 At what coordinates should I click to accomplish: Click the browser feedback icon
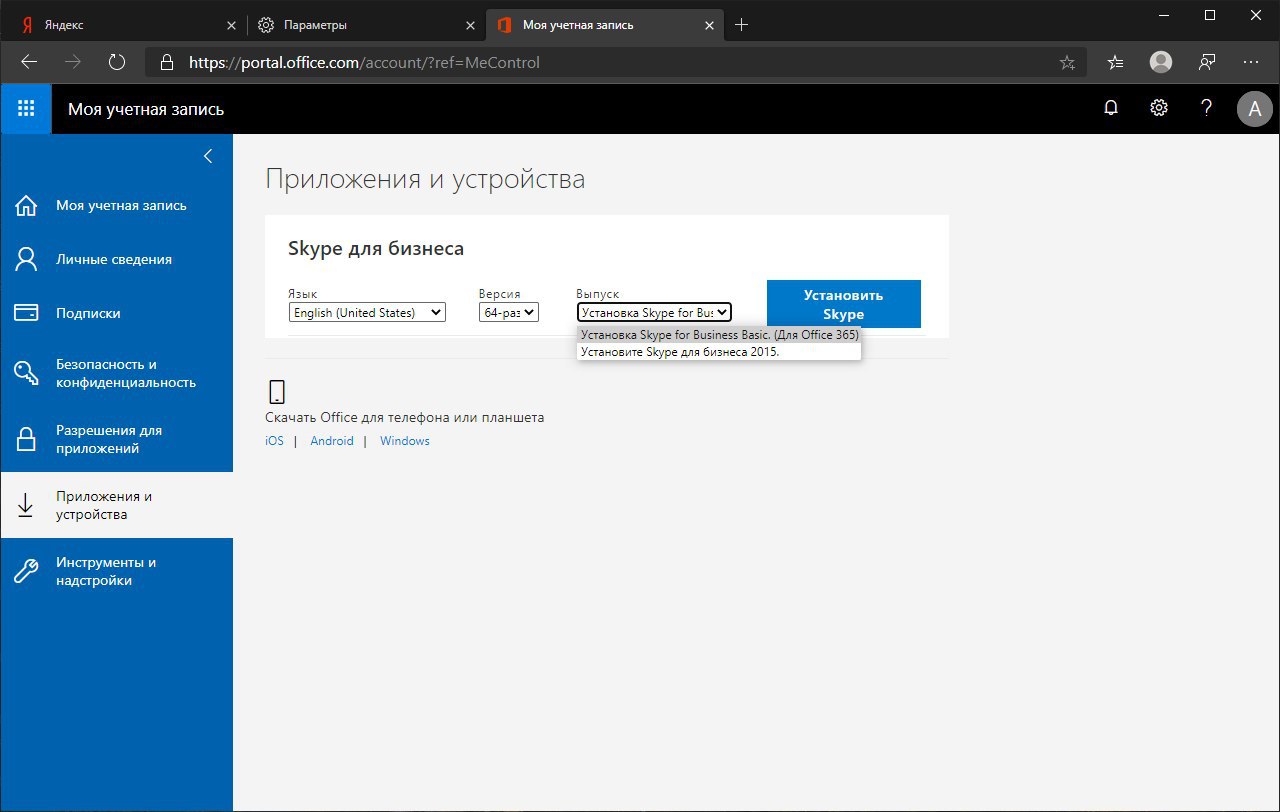(x=1207, y=62)
